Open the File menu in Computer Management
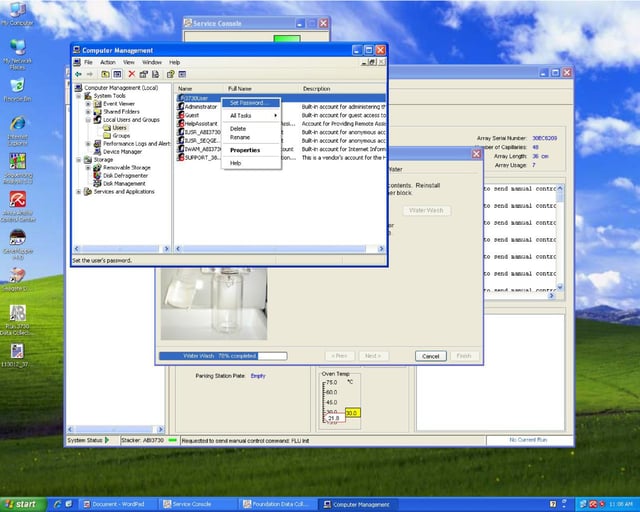 [x=89, y=62]
